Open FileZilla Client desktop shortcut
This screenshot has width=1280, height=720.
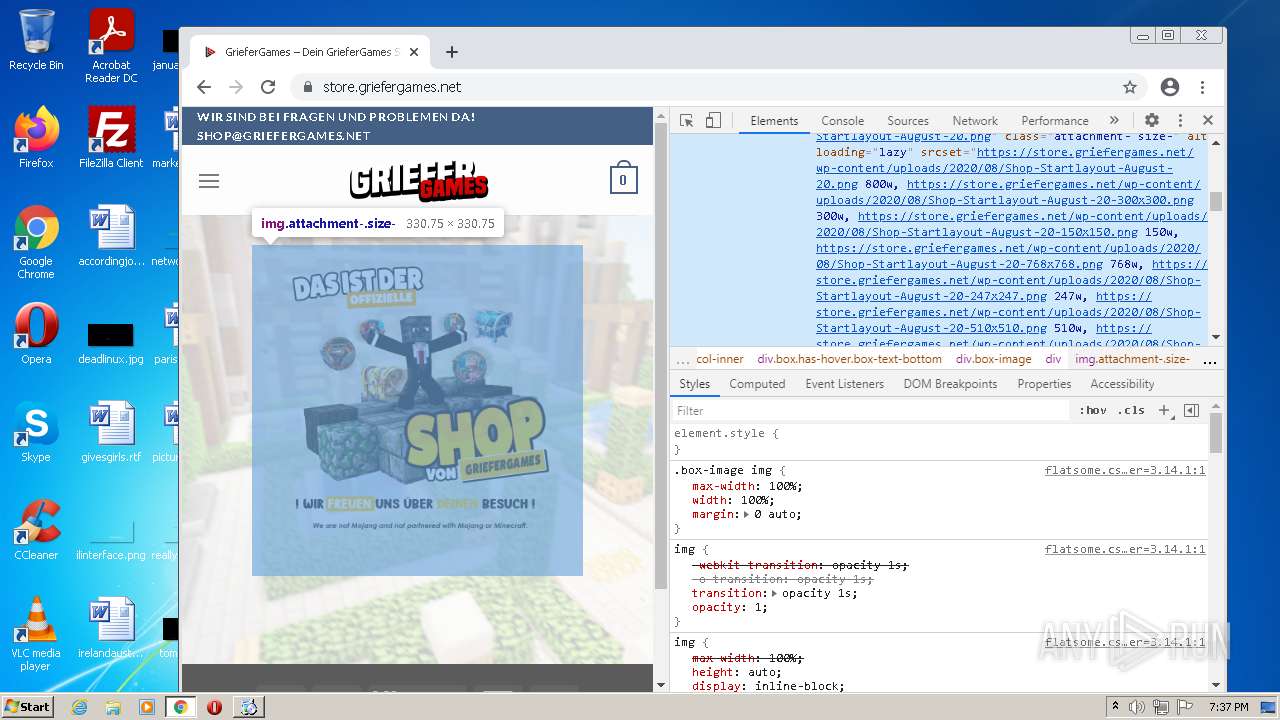(111, 137)
